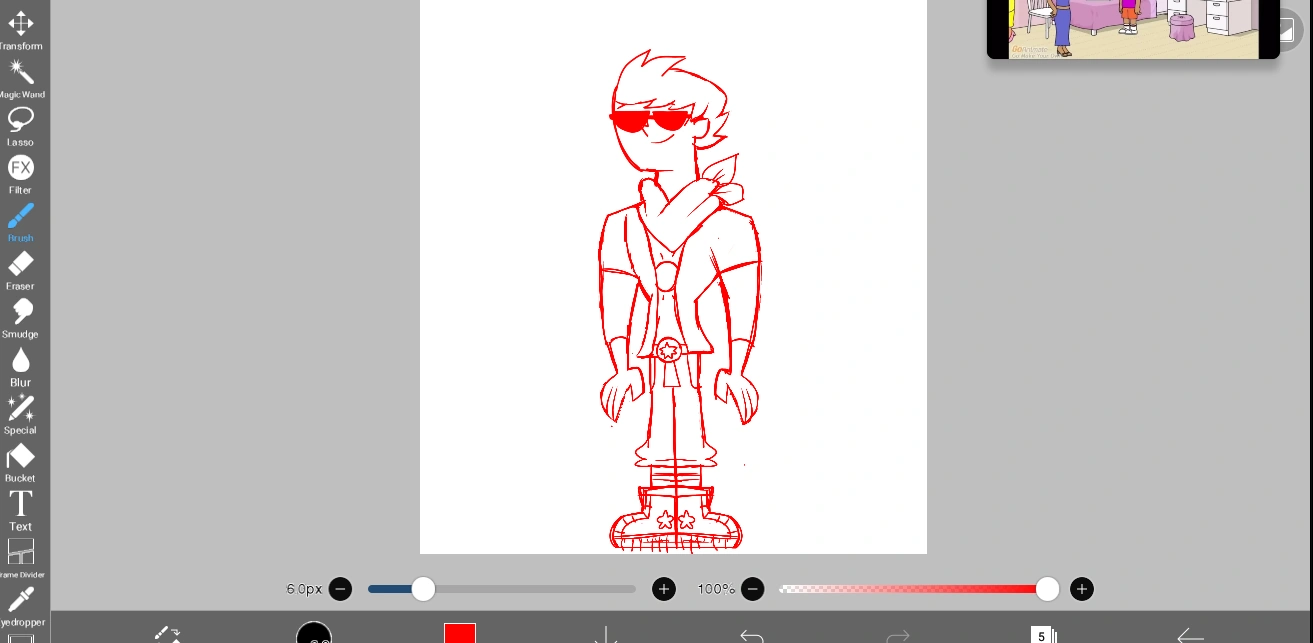Toggle fullscreen with the down arrow
The image size is (1313, 643).
coord(606,636)
